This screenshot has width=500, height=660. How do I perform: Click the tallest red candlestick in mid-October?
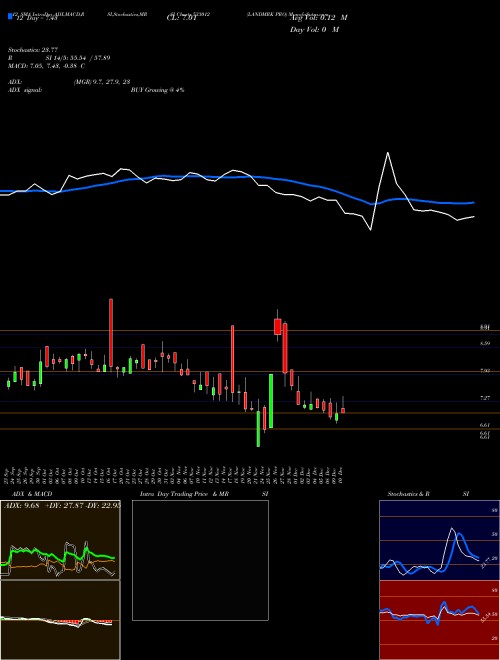coord(111,333)
